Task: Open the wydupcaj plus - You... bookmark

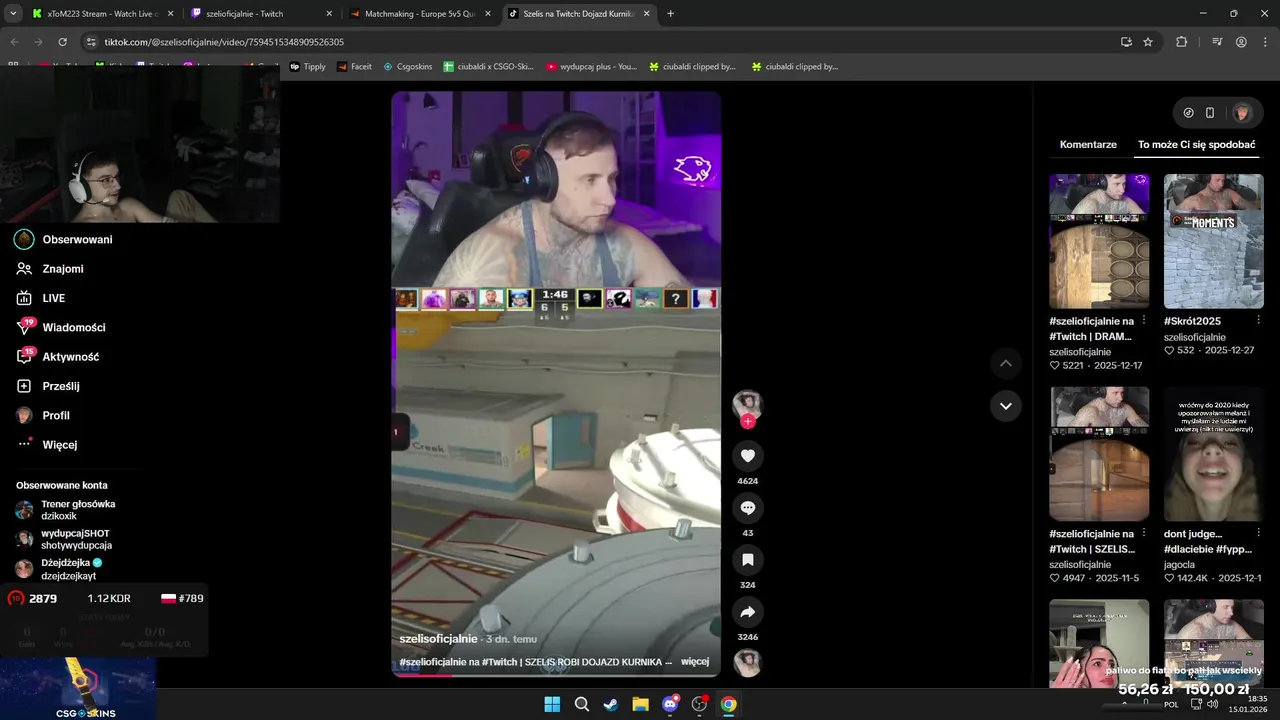Action: tap(592, 67)
